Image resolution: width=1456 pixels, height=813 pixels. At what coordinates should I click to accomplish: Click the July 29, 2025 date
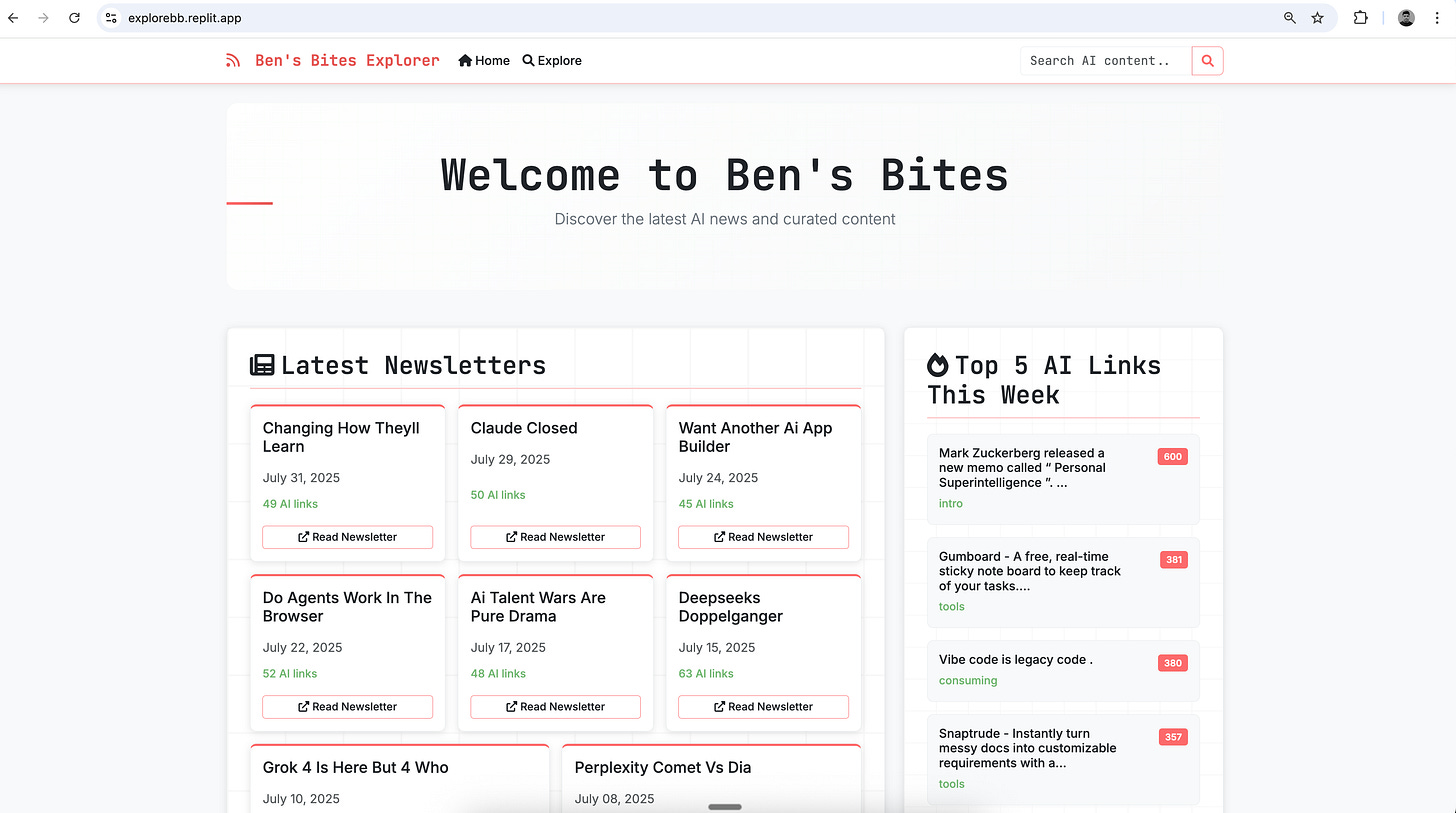coord(510,460)
